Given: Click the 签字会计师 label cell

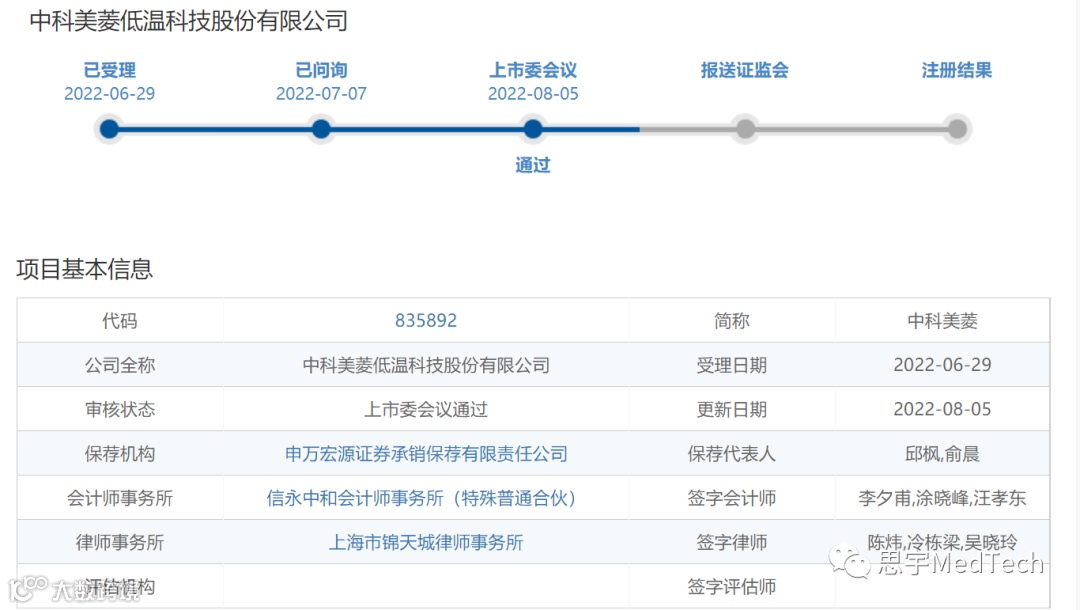Looking at the screenshot, I should coord(731,498).
